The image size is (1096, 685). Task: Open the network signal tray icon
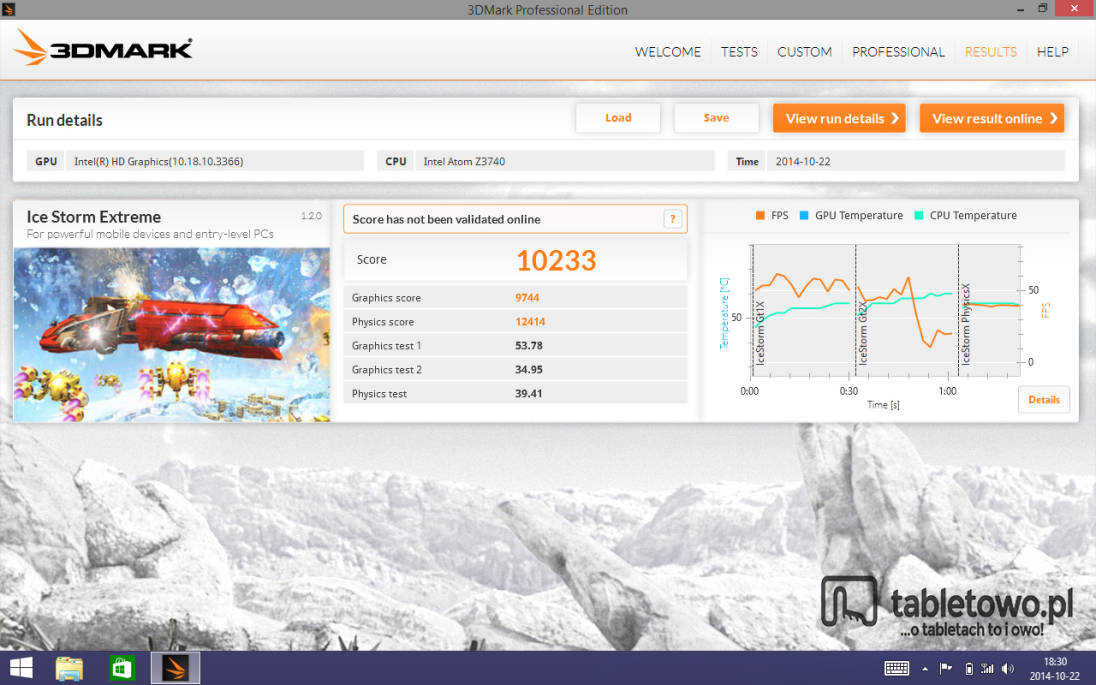987,668
